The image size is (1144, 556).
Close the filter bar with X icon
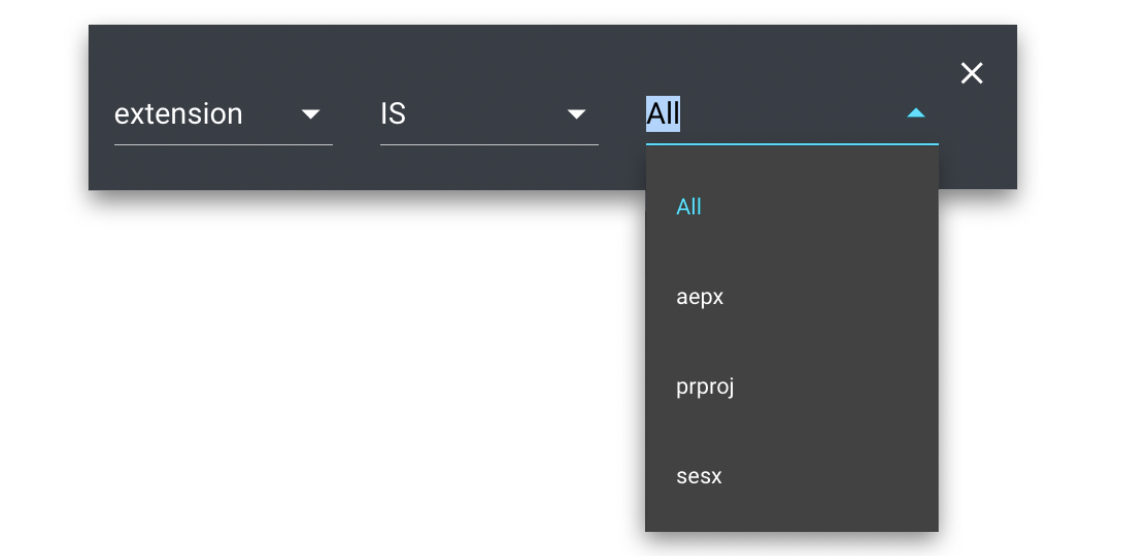point(971,73)
